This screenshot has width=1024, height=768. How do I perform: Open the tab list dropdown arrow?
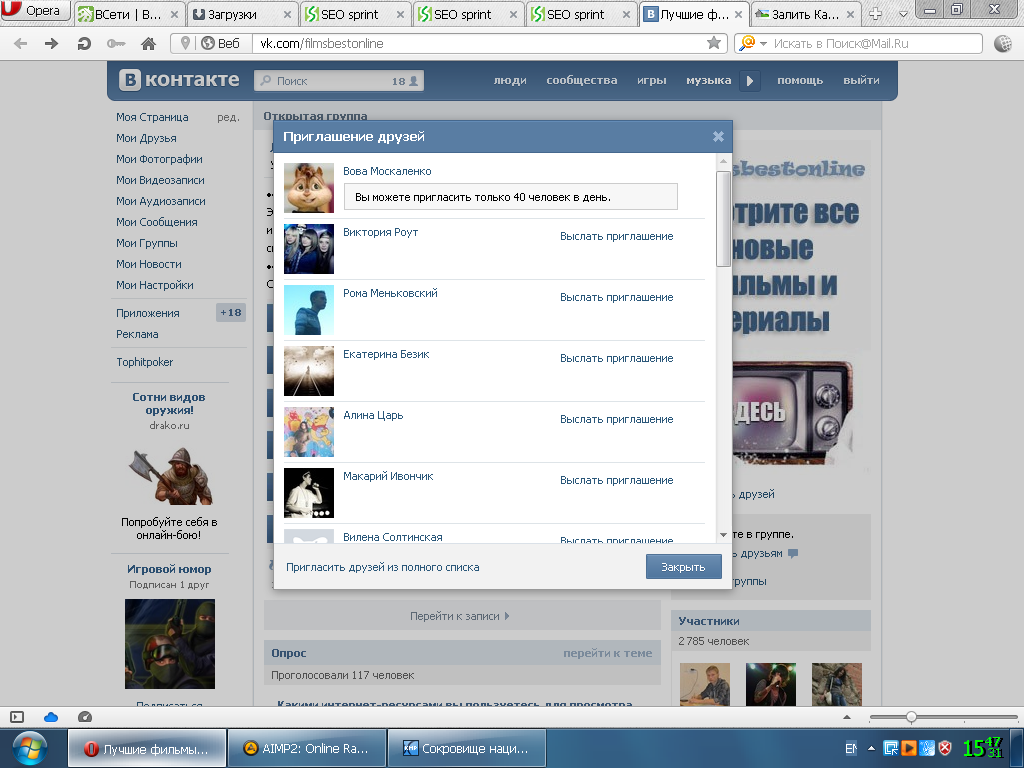coord(903,14)
